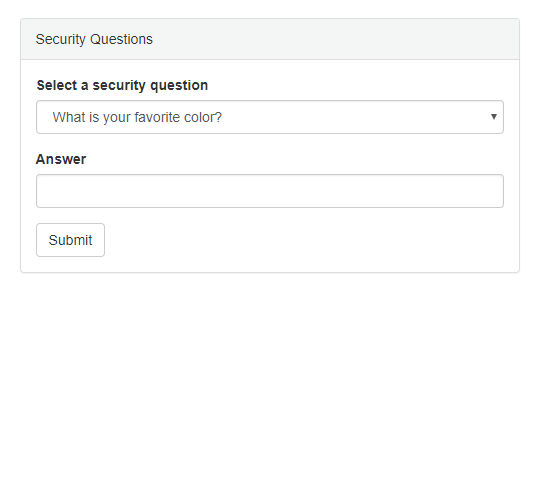Click the 'Answer' field label

pos(61,159)
